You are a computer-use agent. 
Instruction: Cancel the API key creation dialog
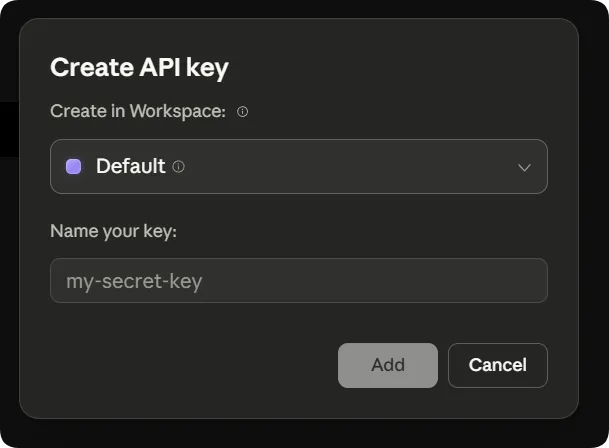pyautogui.click(x=497, y=365)
